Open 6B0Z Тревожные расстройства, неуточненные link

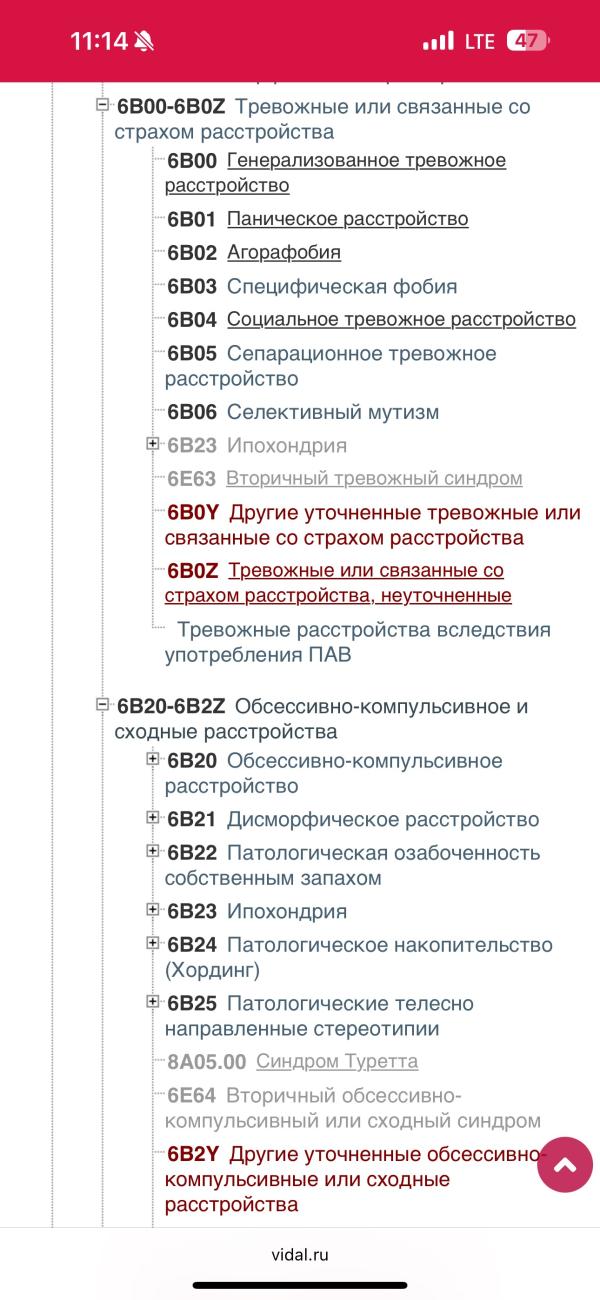coord(338,583)
